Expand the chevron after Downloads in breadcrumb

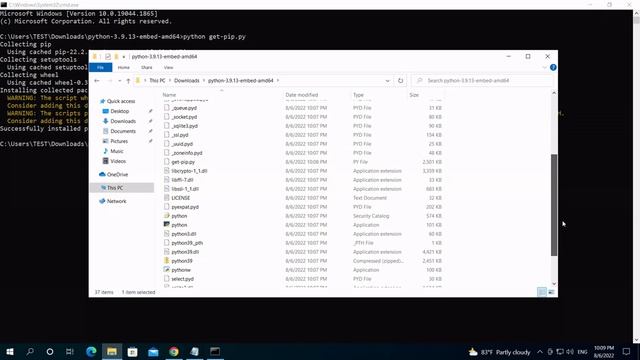[204, 81]
